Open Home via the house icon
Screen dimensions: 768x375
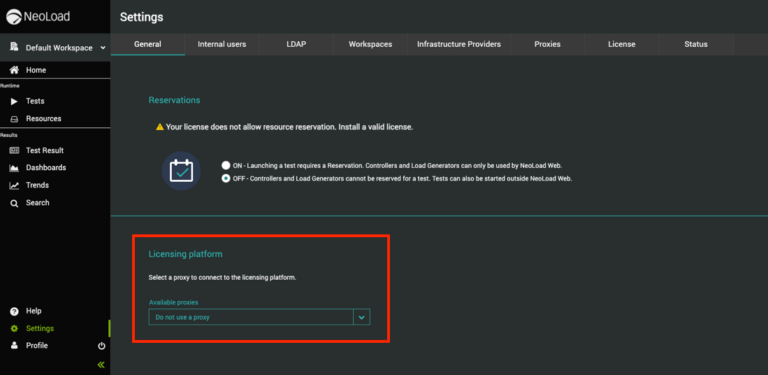(15, 70)
